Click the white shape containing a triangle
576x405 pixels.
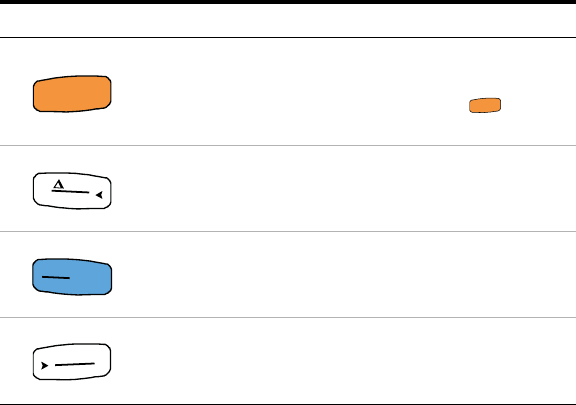(72, 190)
